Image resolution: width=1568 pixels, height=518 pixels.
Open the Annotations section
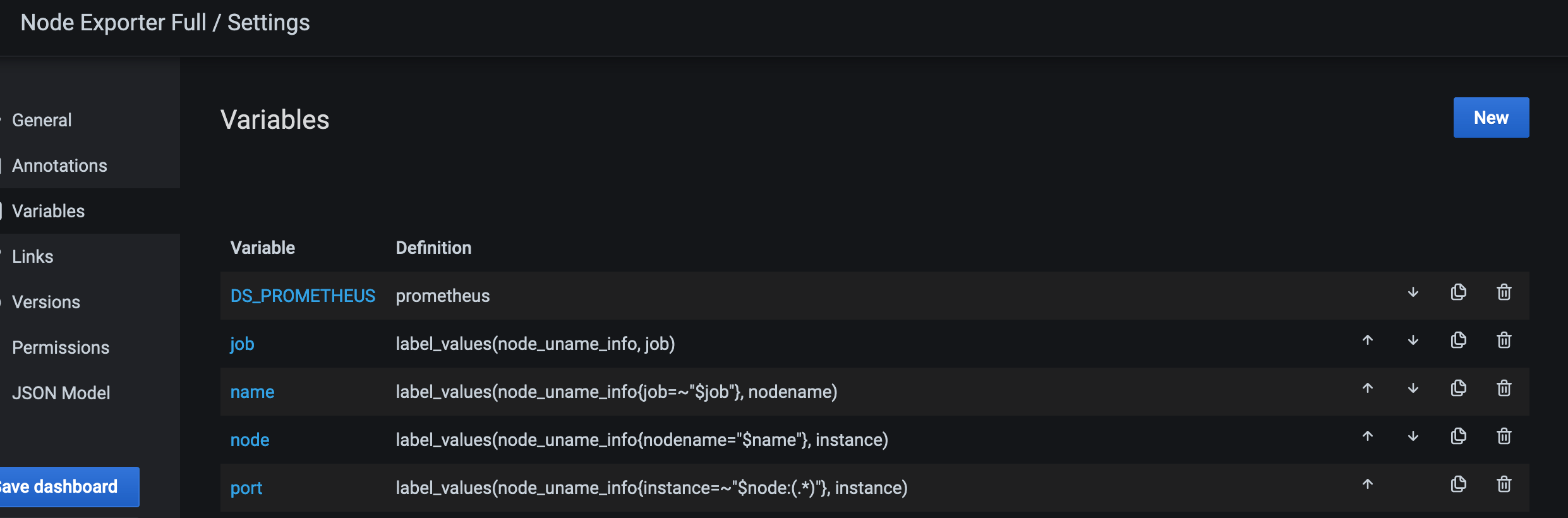click(59, 166)
